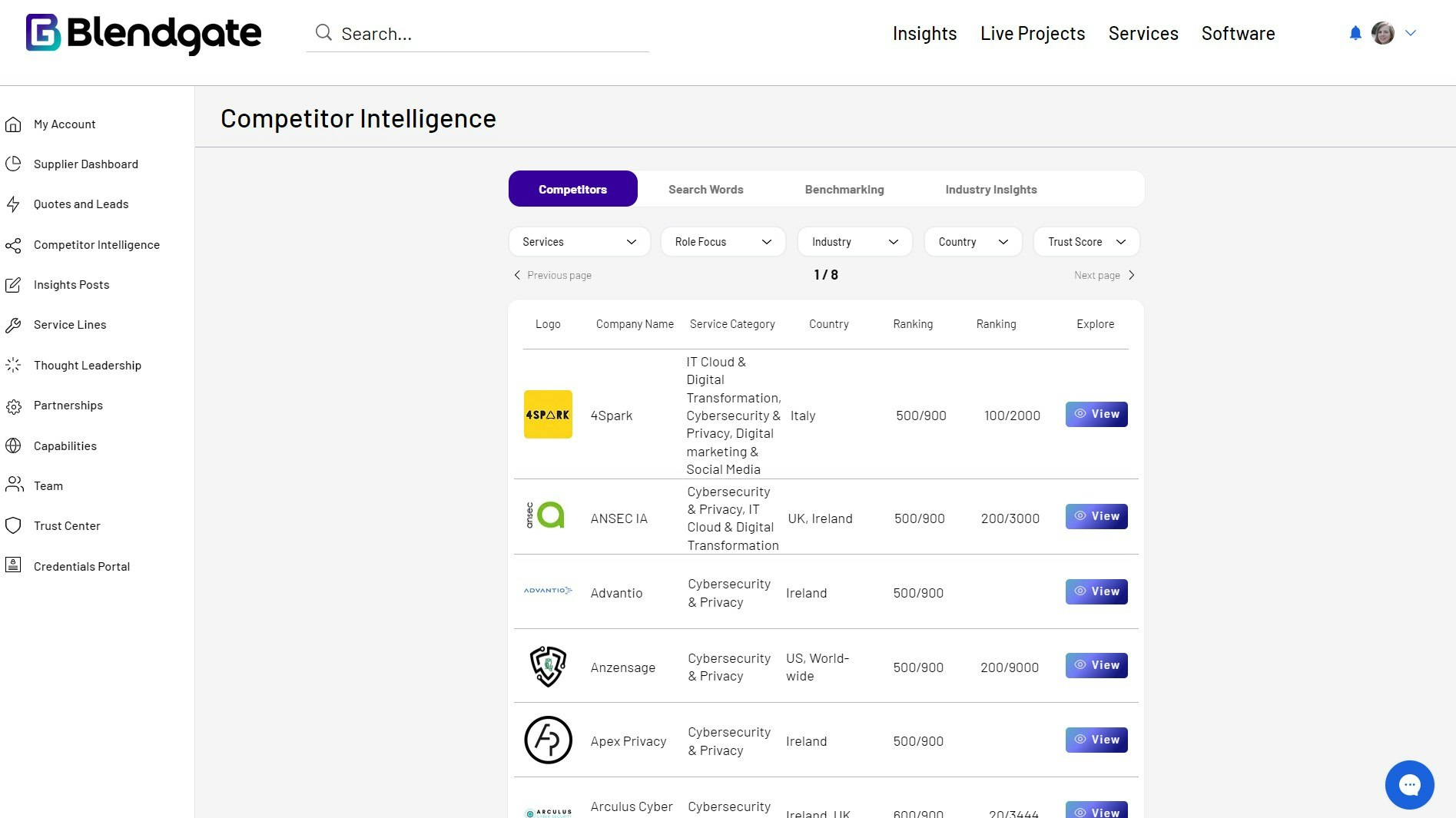Open Credentials Portal in the sidebar
Image resolution: width=1456 pixels, height=818 pixels.
(x=81, y=567)
